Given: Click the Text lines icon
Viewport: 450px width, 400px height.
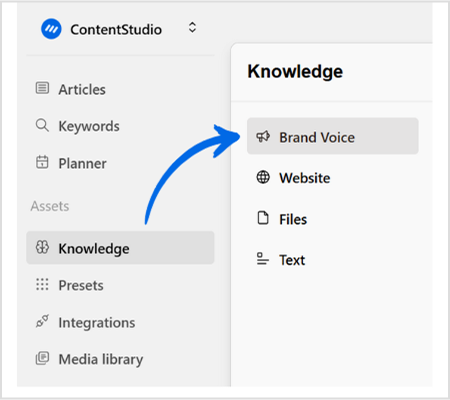Looking at the screenshot, I should pos(263,259).
